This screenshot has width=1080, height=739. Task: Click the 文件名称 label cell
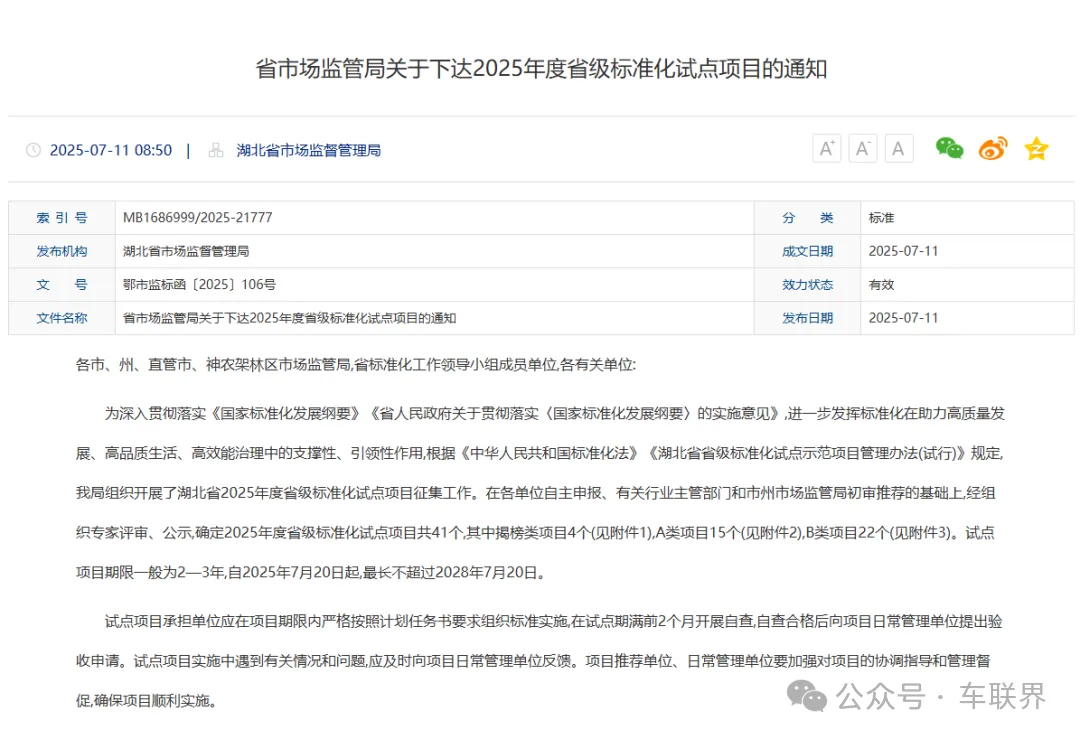click(62, 318)
